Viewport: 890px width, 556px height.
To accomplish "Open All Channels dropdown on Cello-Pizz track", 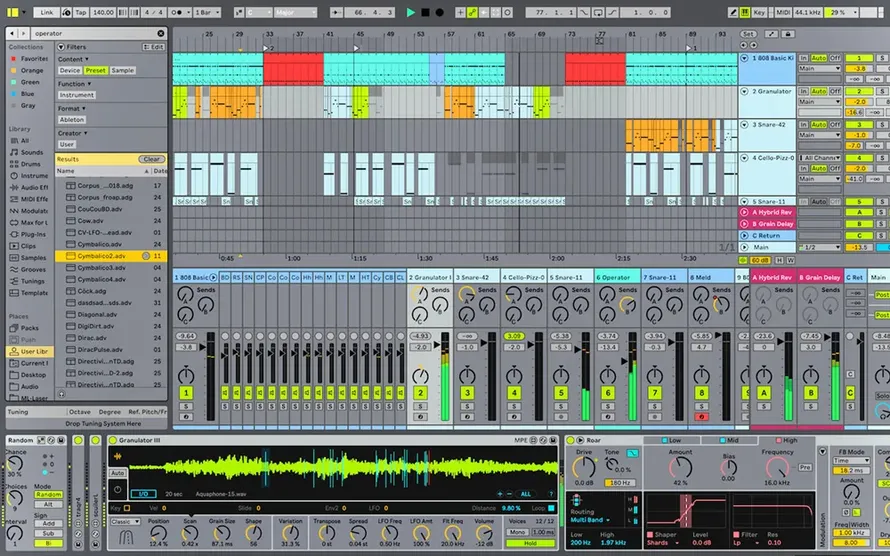I will click(820, 158).
